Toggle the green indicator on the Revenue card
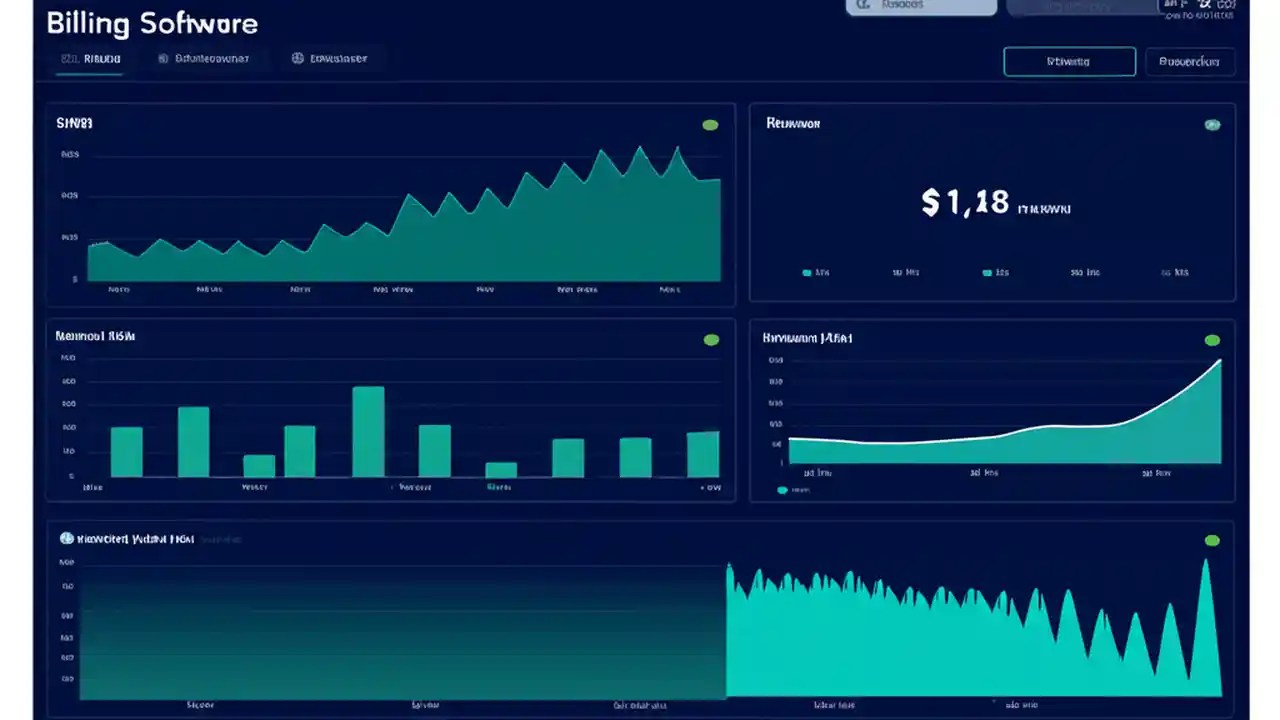The image size is (1280, 720). pos(1212,124)
